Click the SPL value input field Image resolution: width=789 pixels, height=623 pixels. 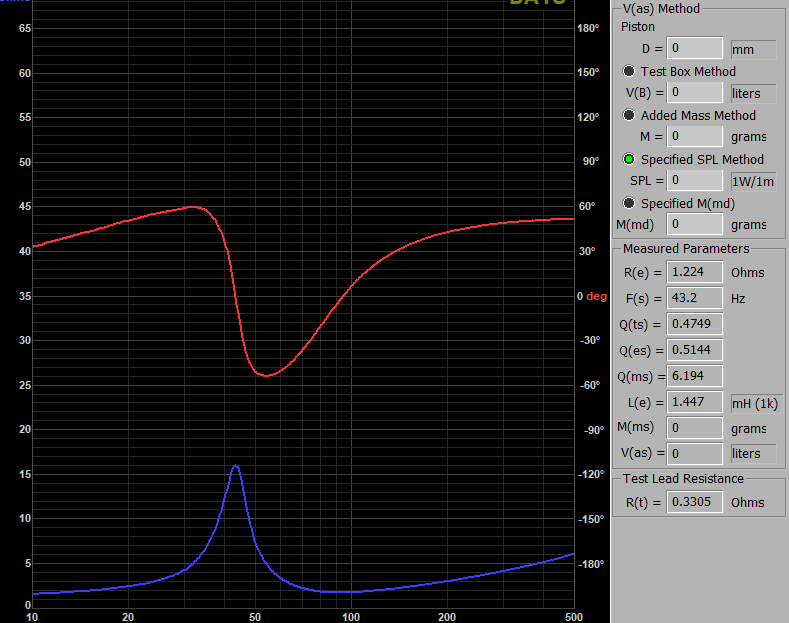click(694, 180)
